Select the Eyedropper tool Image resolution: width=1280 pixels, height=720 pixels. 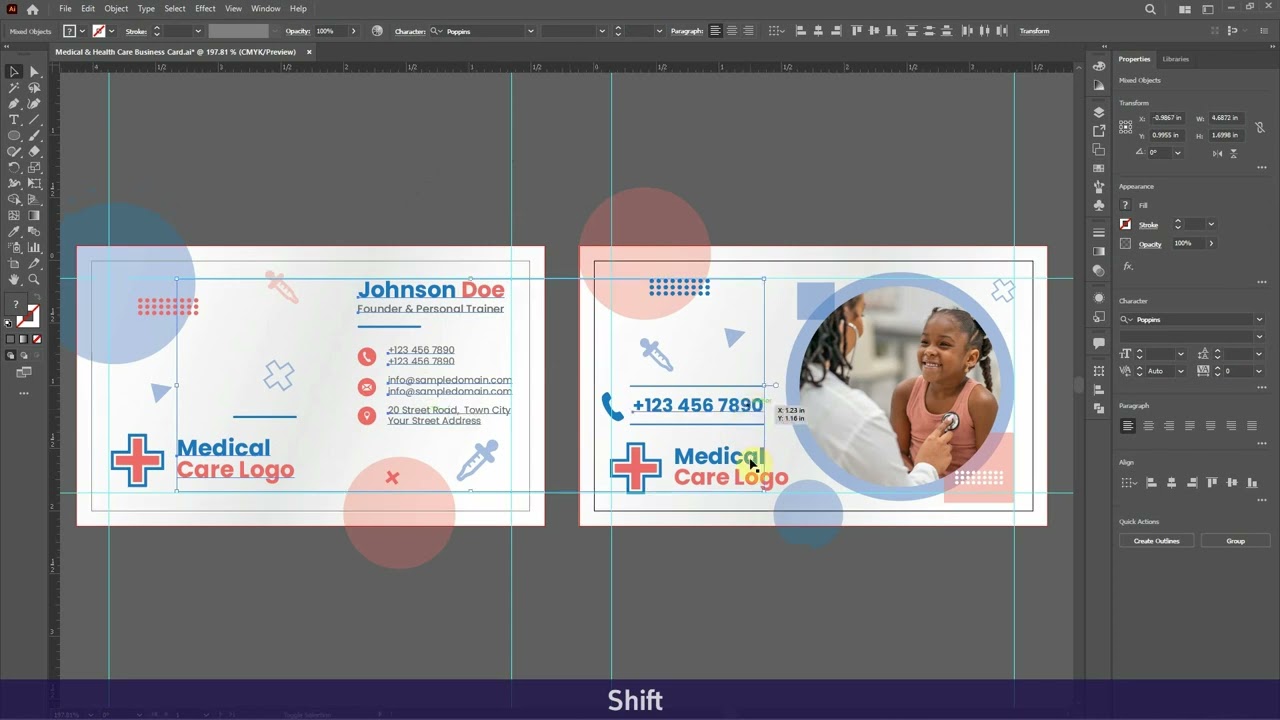tap(14, 232)
